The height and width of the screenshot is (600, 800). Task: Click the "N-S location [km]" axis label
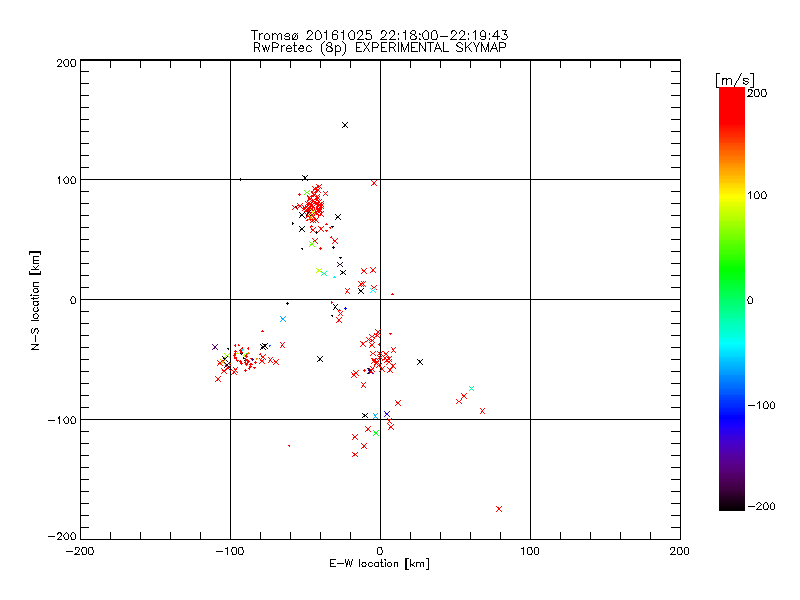coord(35,301)
